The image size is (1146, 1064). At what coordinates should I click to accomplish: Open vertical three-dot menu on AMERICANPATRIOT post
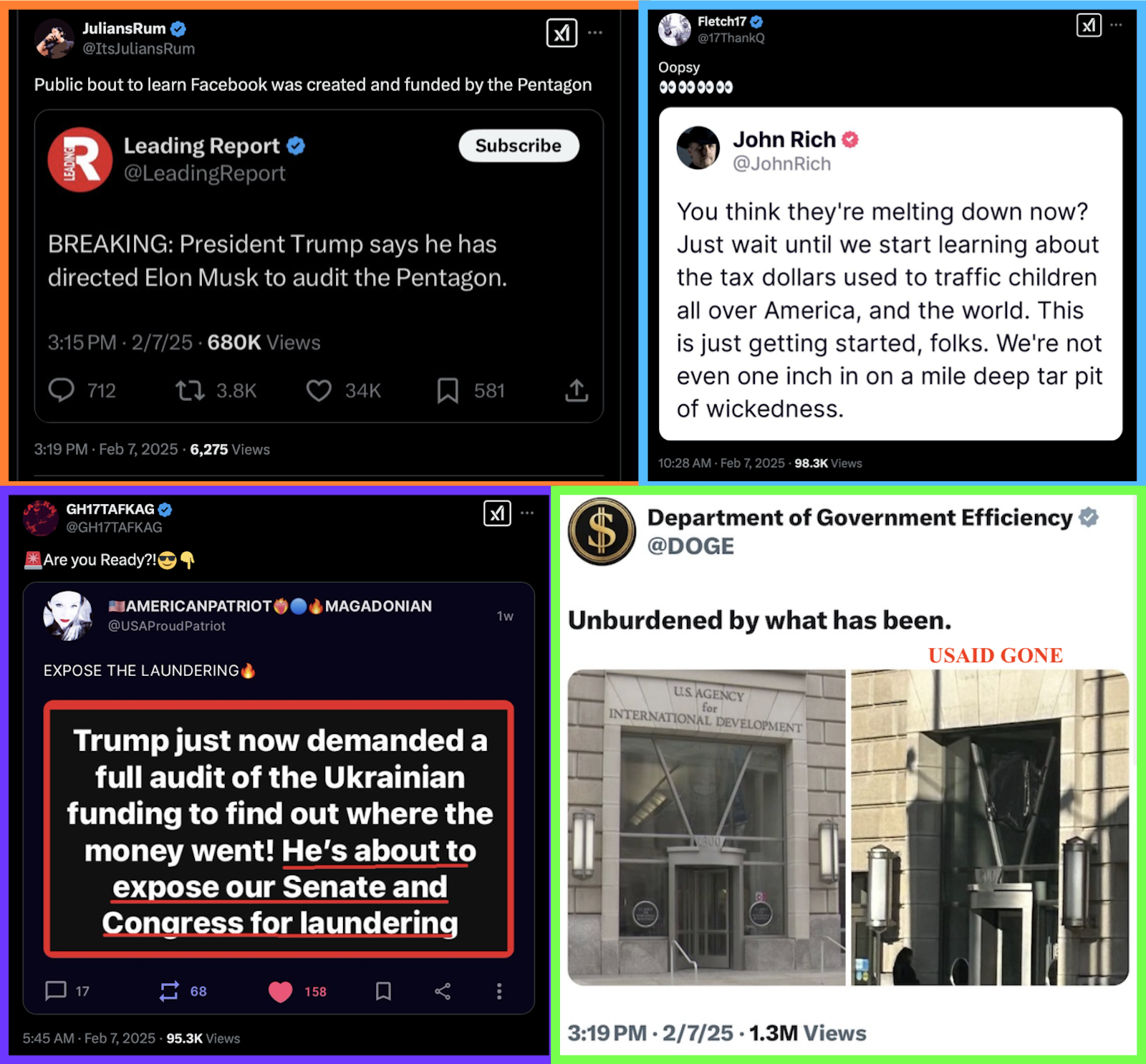pyautogui.click(x=499, y=992)
